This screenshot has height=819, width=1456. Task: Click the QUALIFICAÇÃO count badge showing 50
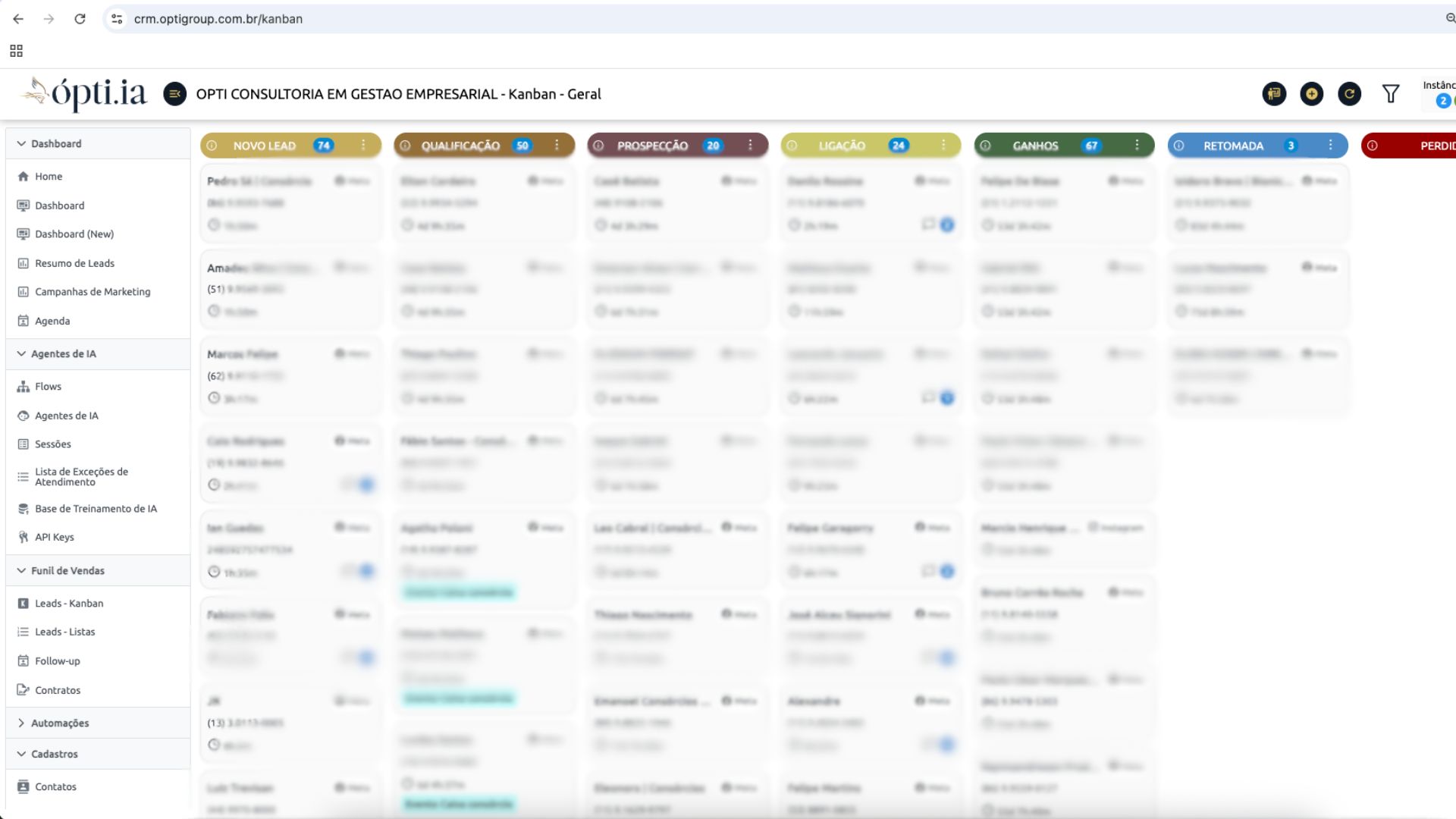coord(522,145)
